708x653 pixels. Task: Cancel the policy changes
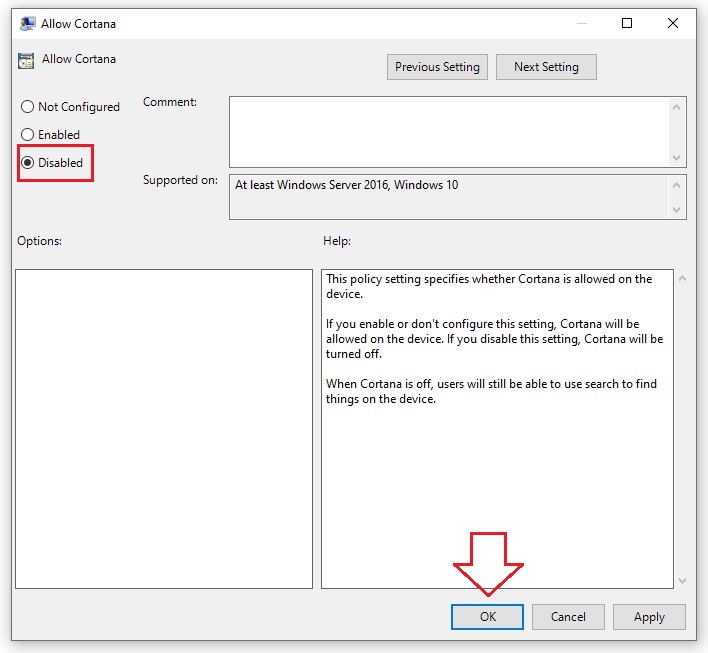(x=568, y=617)
